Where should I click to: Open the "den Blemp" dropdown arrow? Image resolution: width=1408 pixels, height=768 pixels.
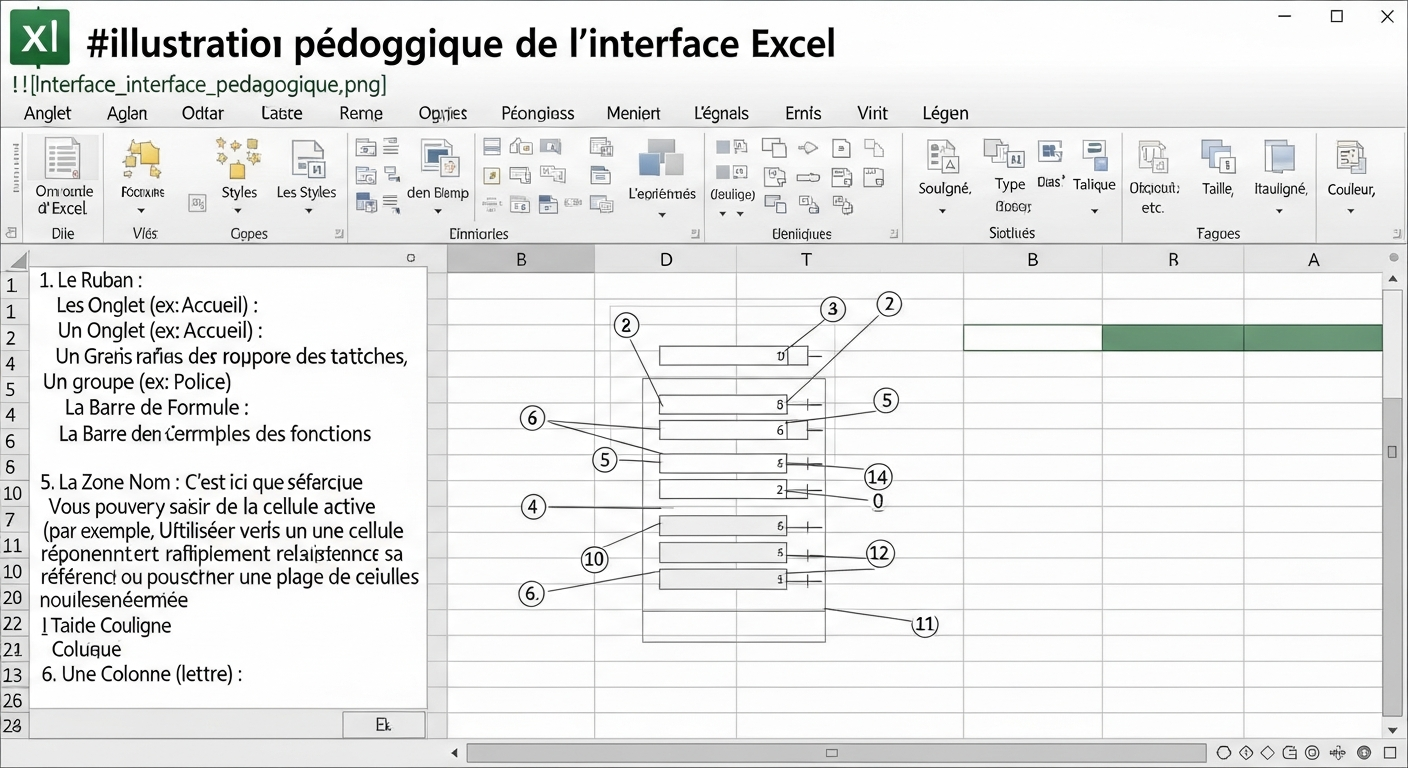coord(438,211)
